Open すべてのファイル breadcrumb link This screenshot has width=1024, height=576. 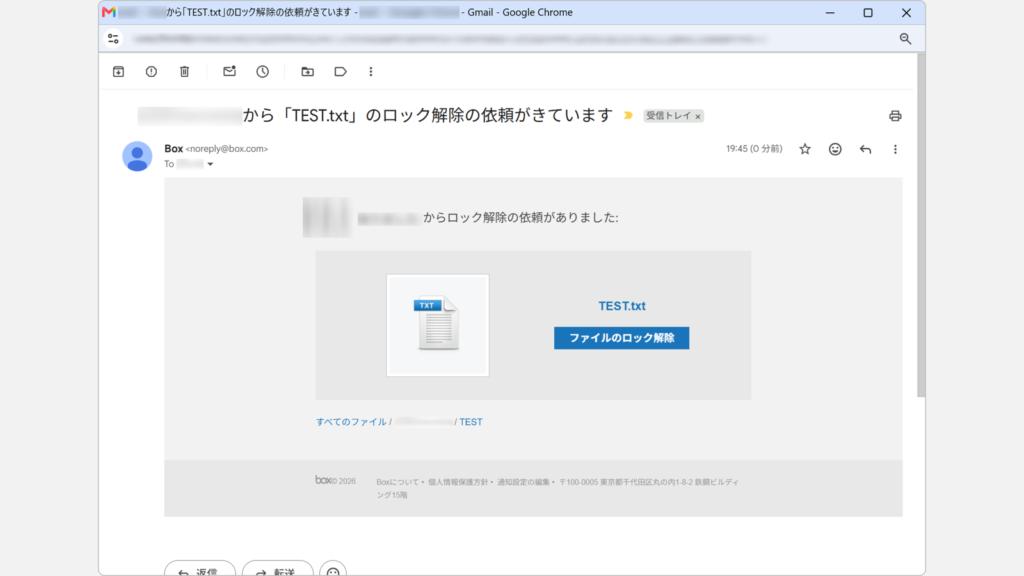coord(351,422)
